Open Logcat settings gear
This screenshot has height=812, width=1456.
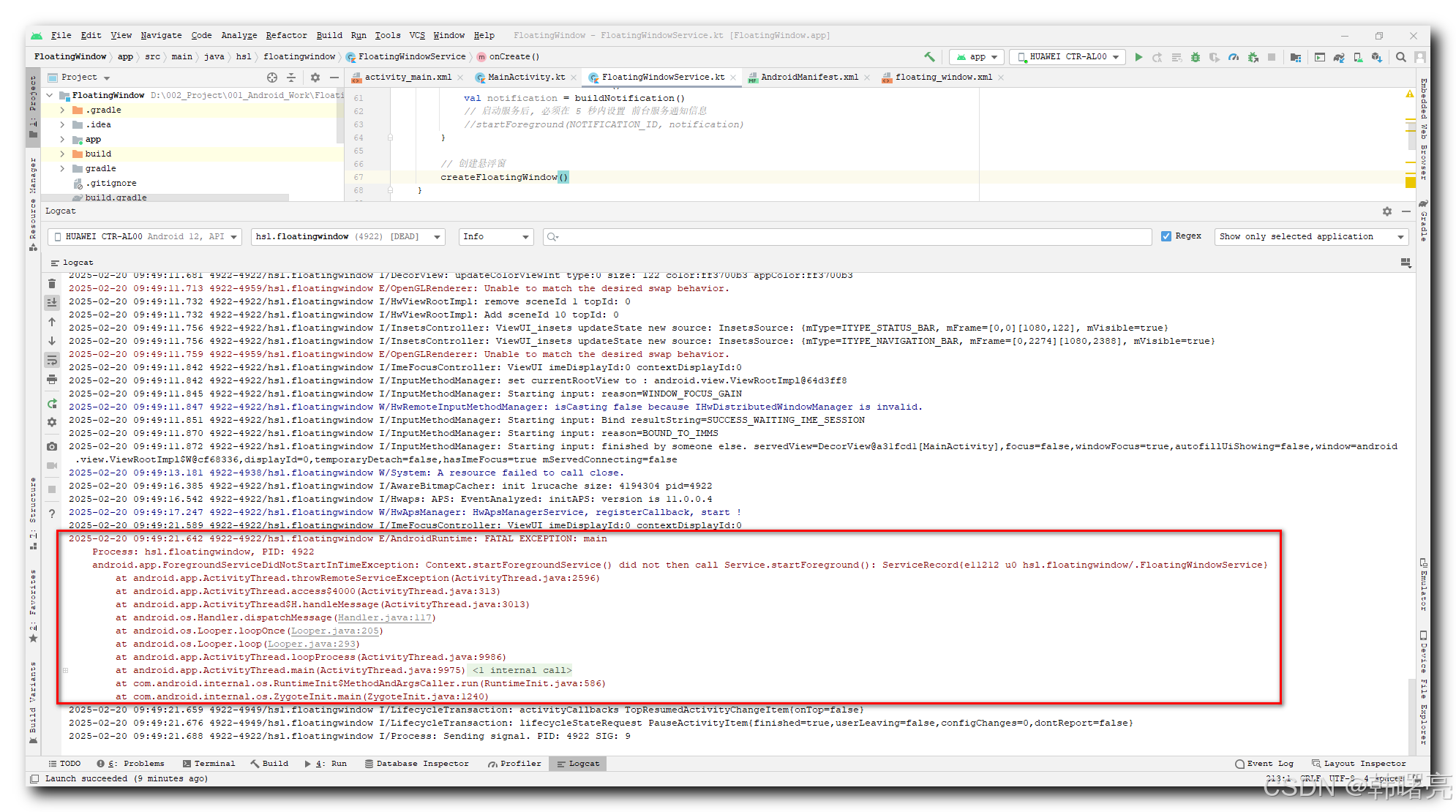(x=51, y=422)
